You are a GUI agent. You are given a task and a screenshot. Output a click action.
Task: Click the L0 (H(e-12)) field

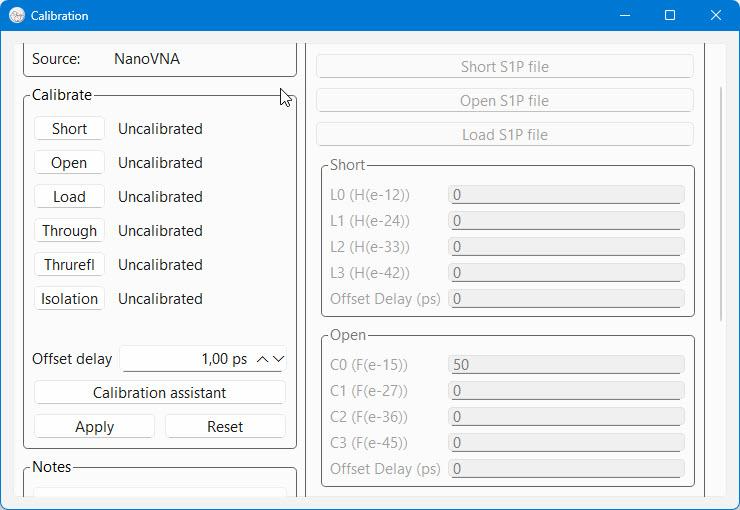[566, 194]
